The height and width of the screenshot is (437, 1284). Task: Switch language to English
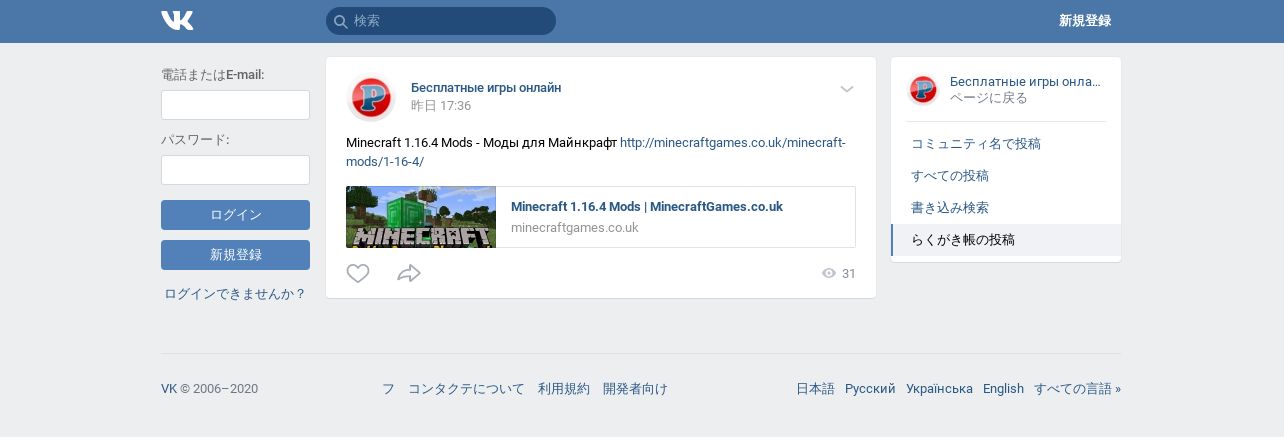[x=1003, y=389]
